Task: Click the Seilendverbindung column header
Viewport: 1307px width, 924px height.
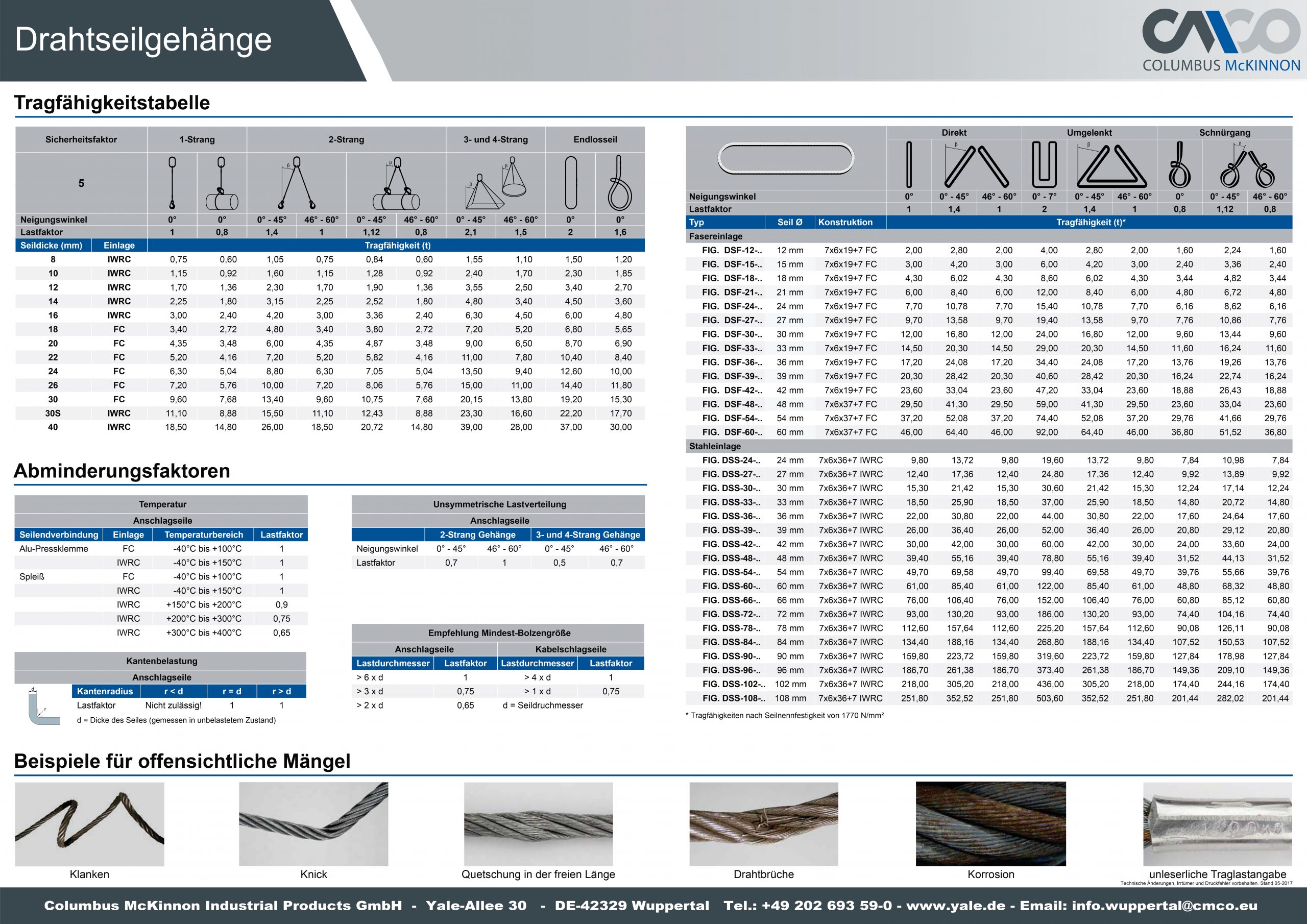Action: pos(59,534)
